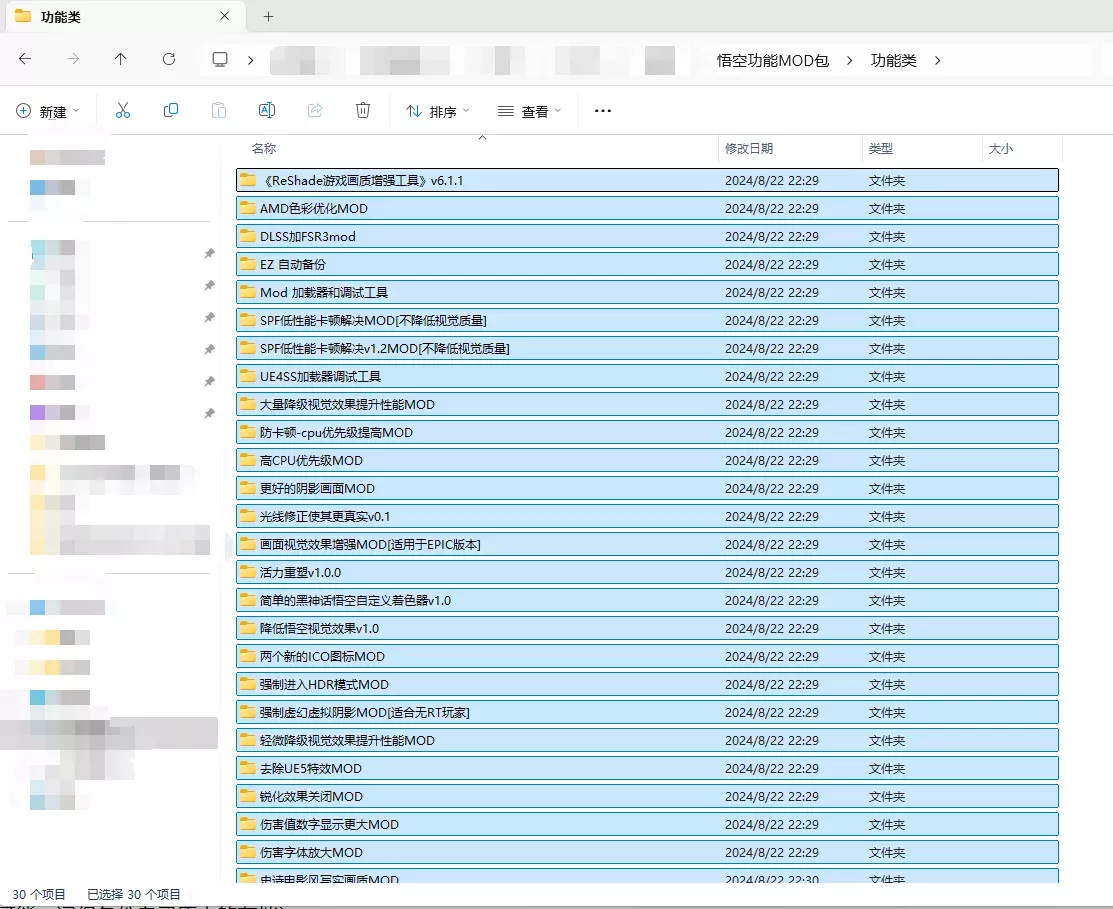Select the Rename icon on the toolbar
This screenshot has height=909, width=1113.
pos(266,110)
